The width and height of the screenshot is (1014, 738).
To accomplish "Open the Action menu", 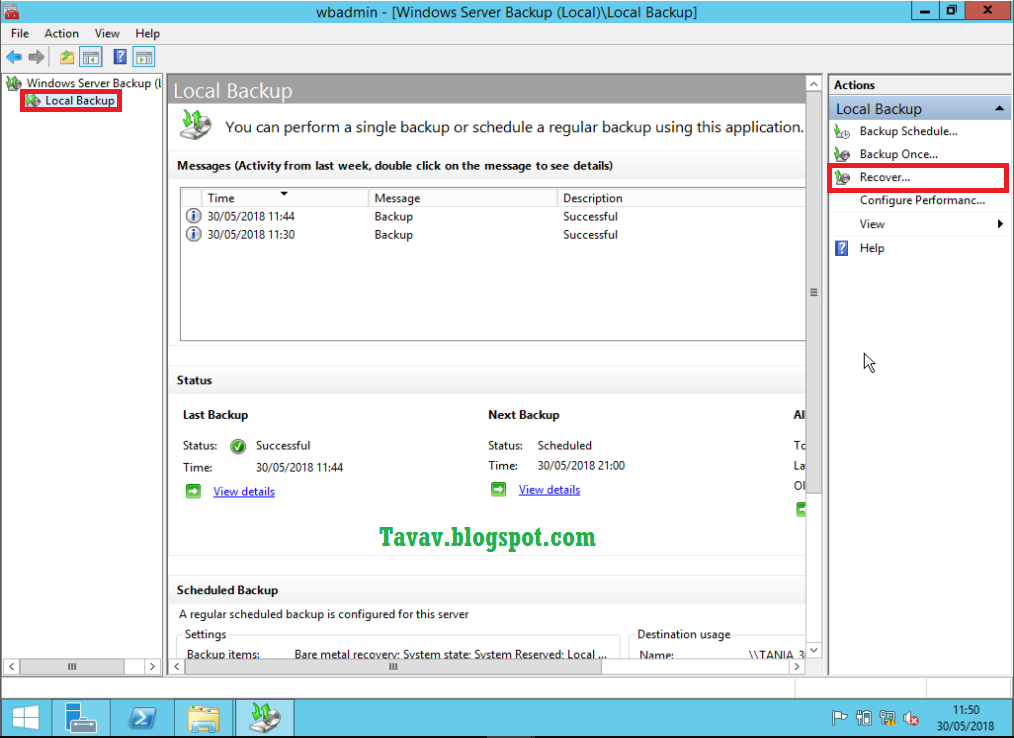I will [61, 33].
